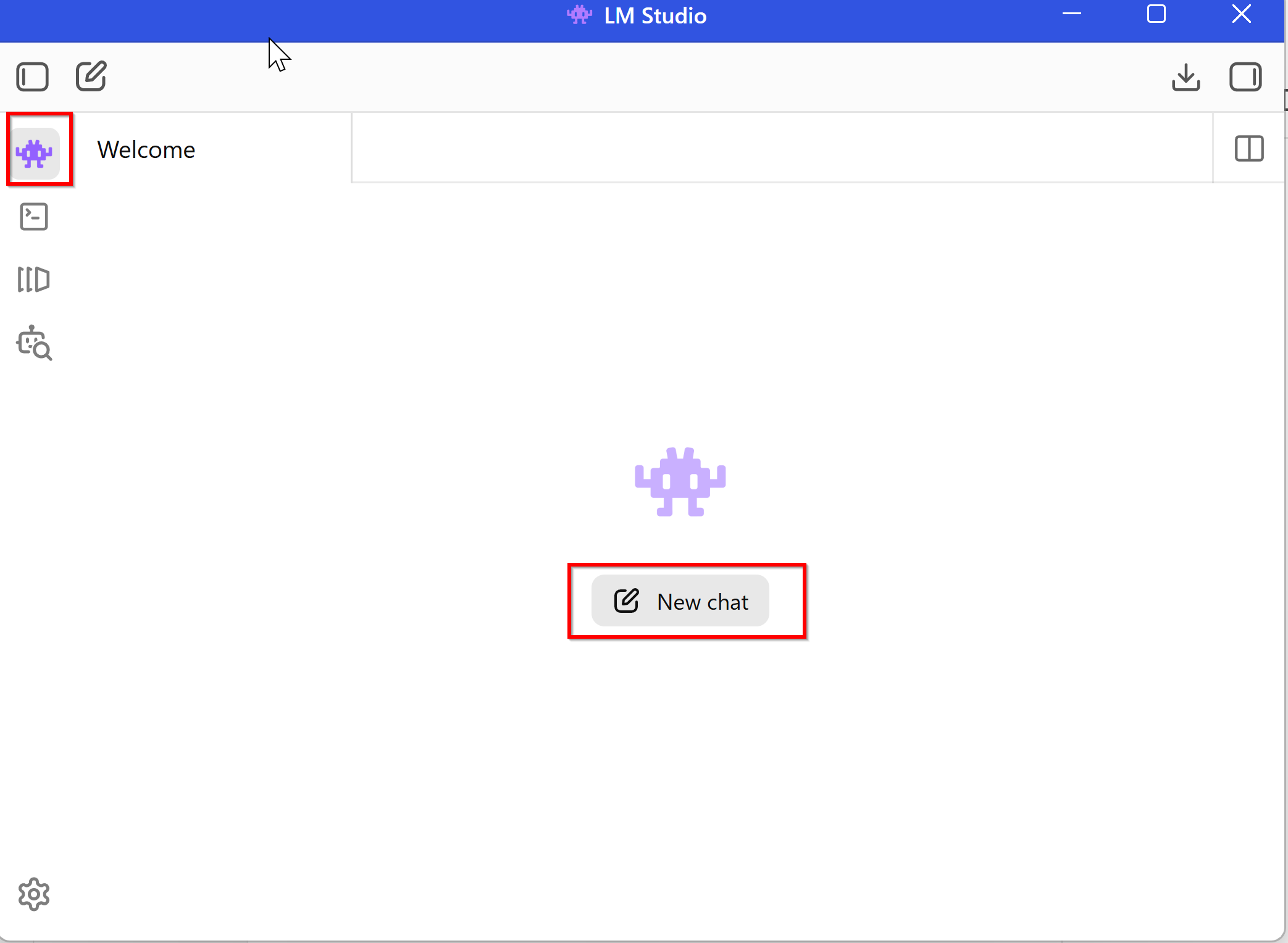1288x943 pixels.
Task: Select the purple robot Chat sidebar icon
Action: pyautogui.click(x=35, y=153)
